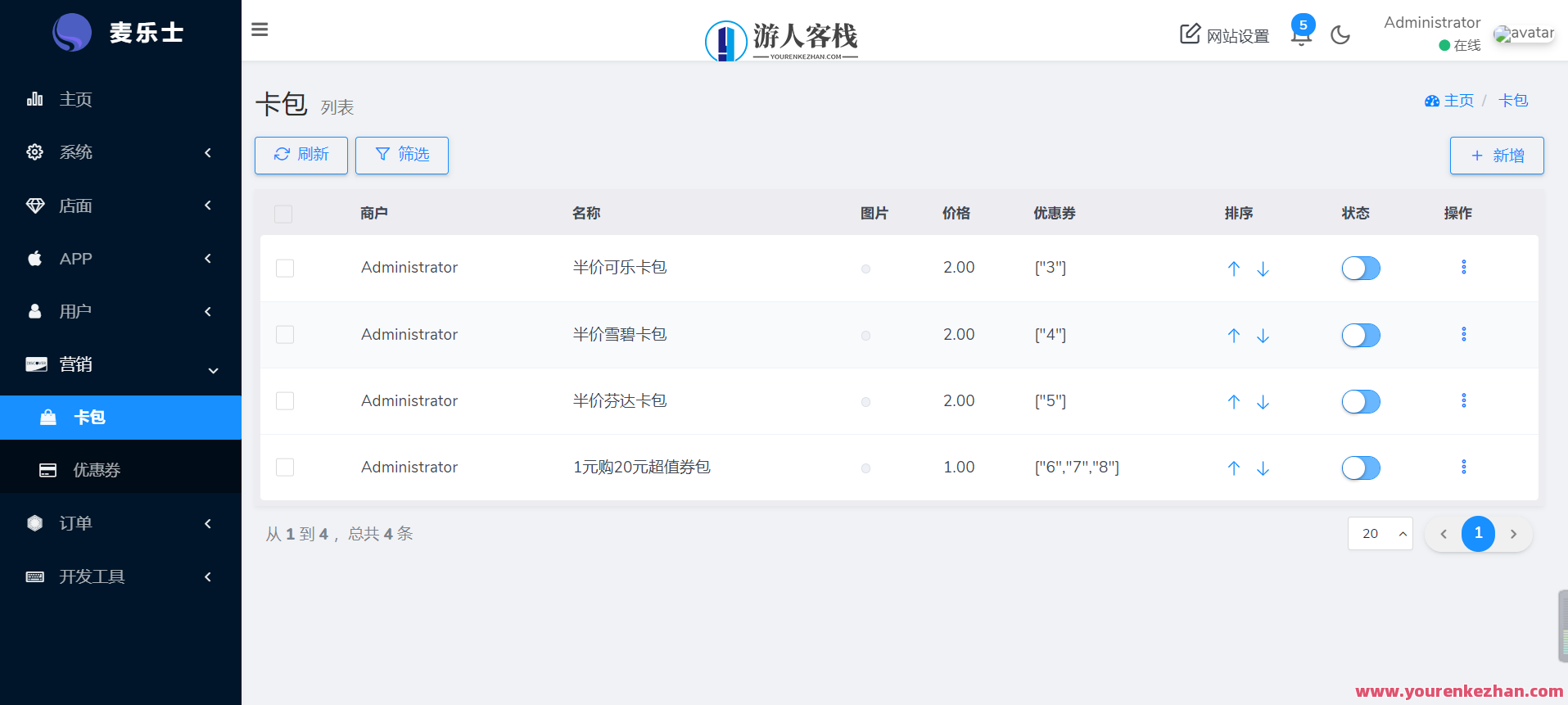Move 半价雪碧卡包 up in sort order
Image resolution: width=1568 pixels, height=705 pixels.
1234,336
